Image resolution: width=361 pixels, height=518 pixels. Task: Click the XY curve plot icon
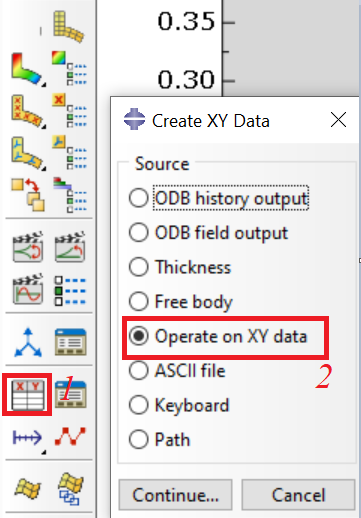[x=70, y=437]
